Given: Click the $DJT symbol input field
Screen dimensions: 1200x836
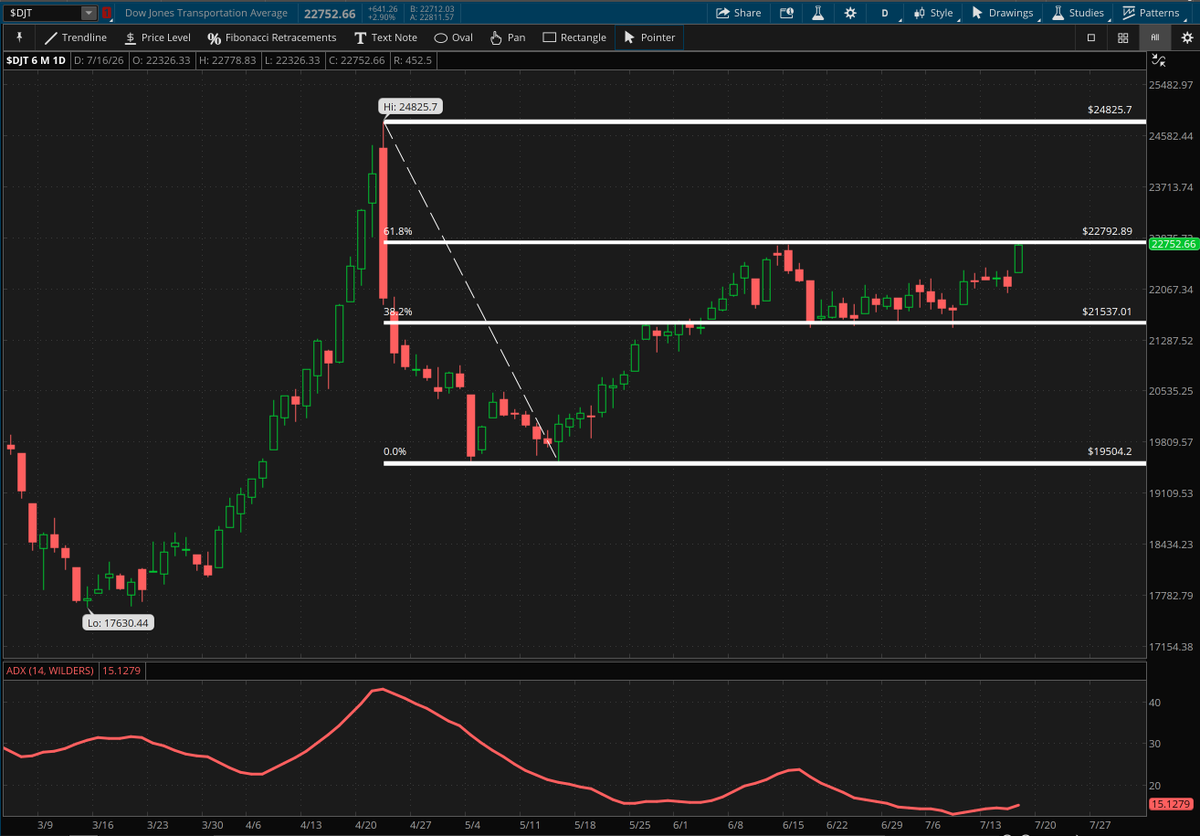Looking at the screenshot, I should (44, 13).
